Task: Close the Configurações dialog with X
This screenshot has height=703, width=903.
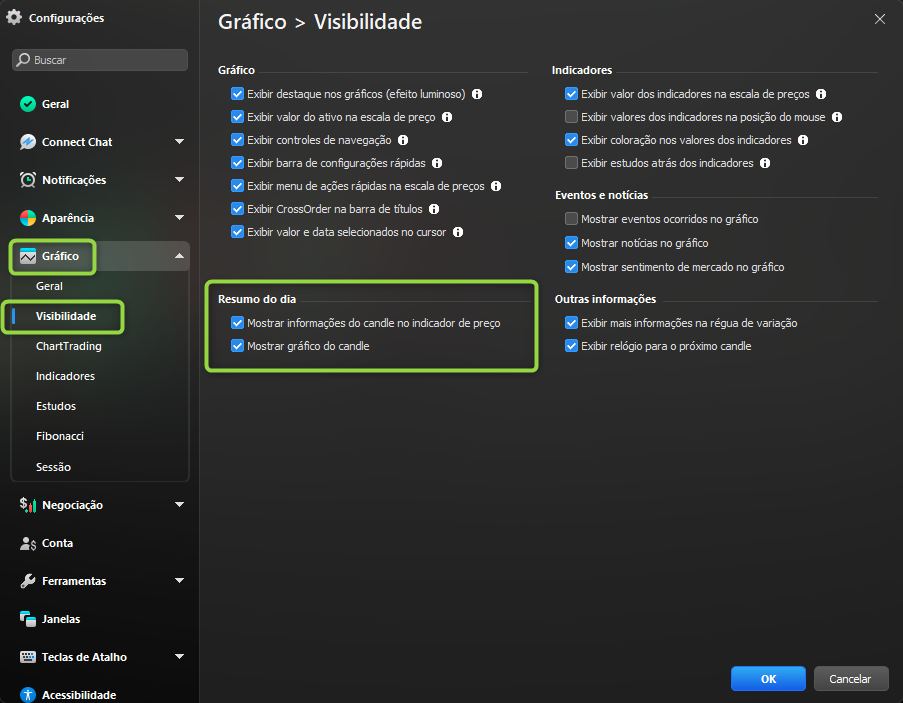Action: [879, 19]
